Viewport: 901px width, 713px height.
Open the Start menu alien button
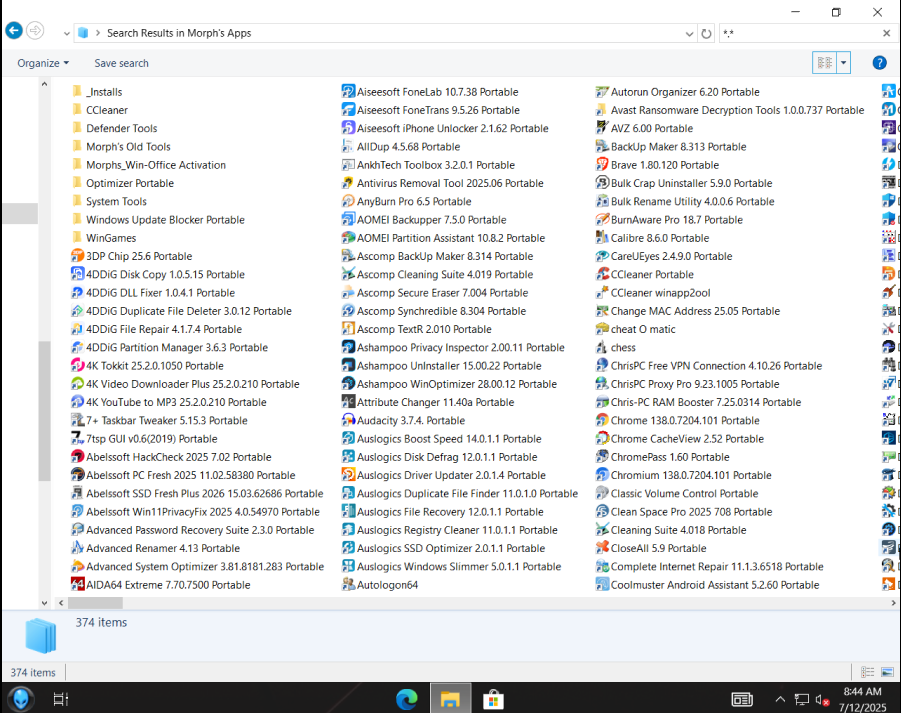(21, 699)
